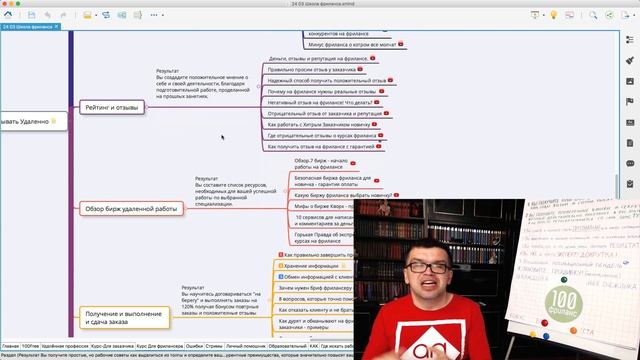Open YouTube link on 'Негативный отзыв на фрилансе! Что делать?'
Image resolution: width=640 pixels, height=360 pixels.
click(x=376, y=102)
